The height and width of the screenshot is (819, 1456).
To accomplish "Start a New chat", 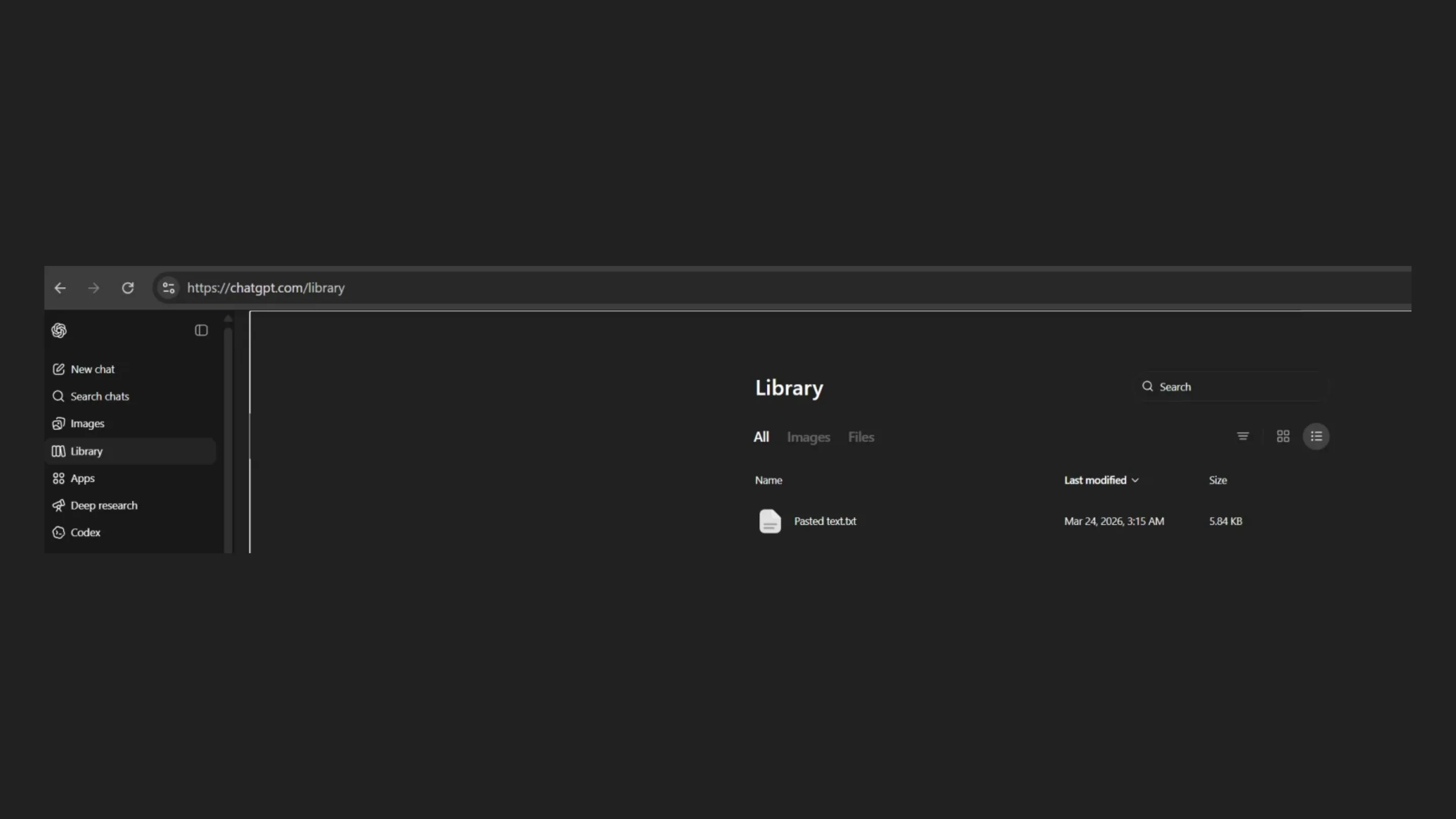I will (92, 369).
